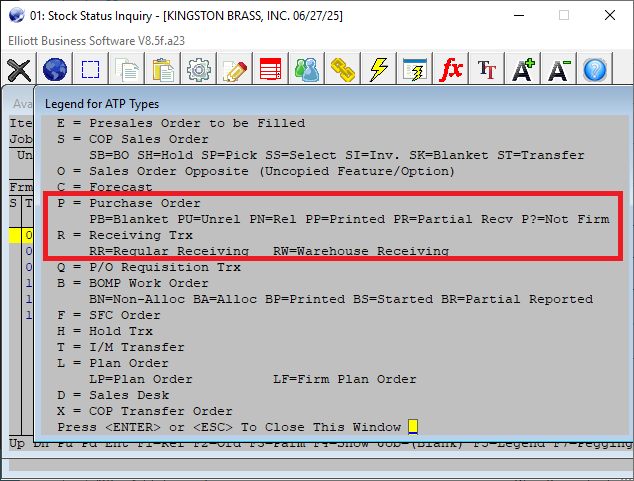Open the window with lightning icon
634x481 pixels.
(x=415, y=70)
